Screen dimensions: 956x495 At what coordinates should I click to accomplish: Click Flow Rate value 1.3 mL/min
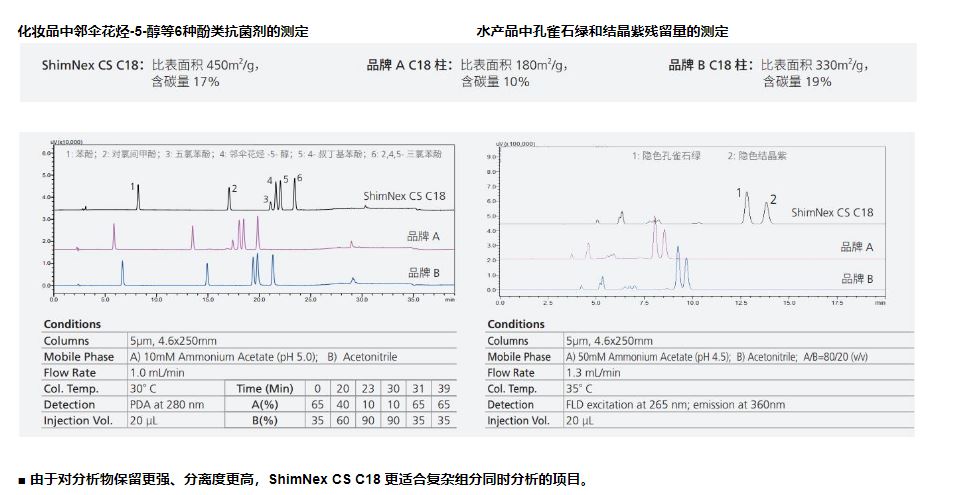(593, 372)
